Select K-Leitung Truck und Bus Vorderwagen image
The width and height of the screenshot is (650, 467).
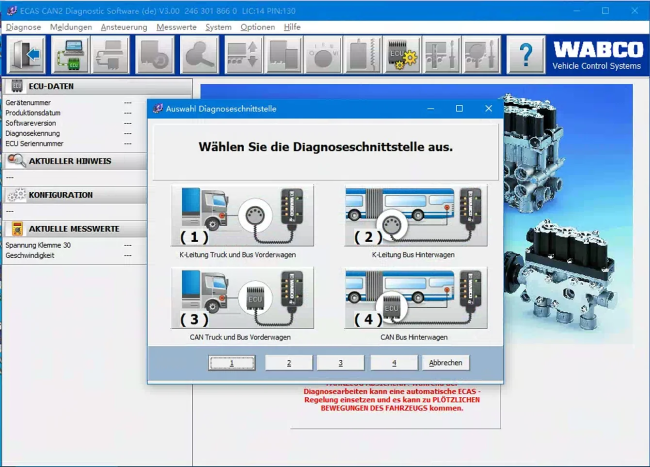point(242,216)
